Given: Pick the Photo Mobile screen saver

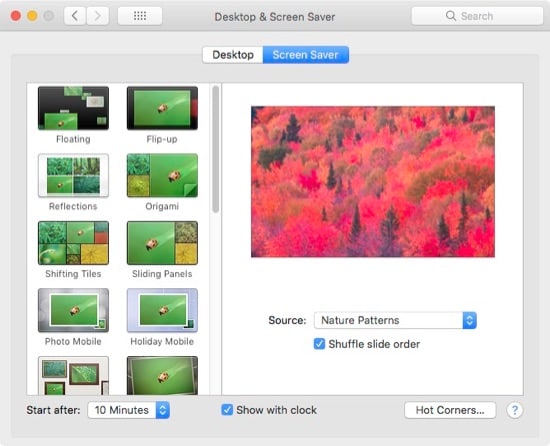Looking at the screenshot, I should coord(73,310).
